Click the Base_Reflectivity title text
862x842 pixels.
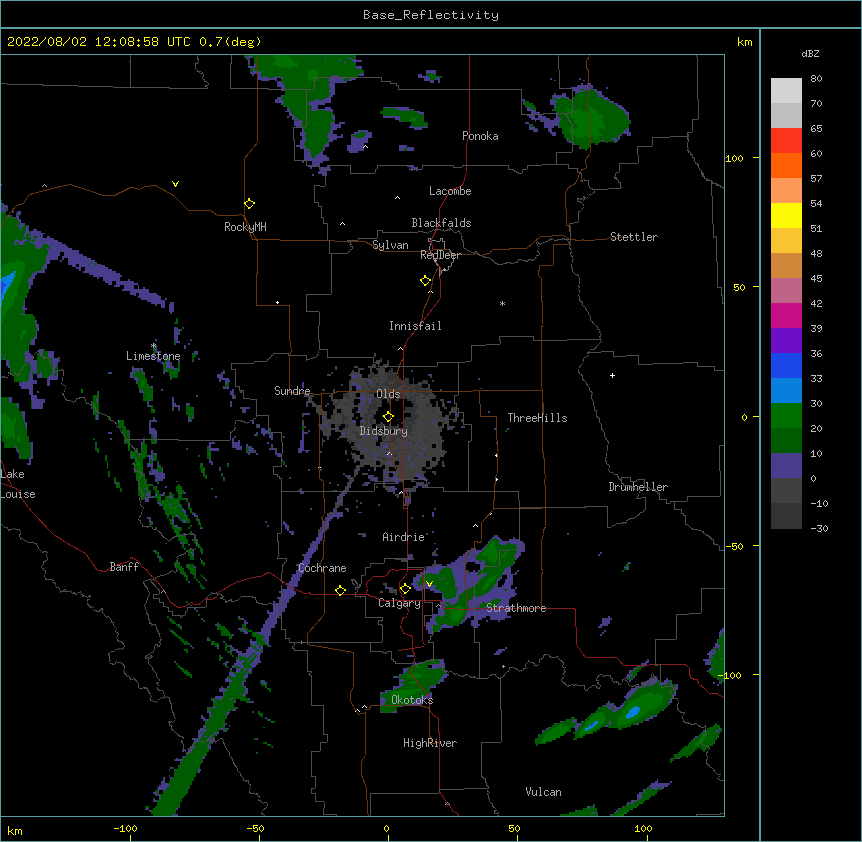[x=431, y=15]
